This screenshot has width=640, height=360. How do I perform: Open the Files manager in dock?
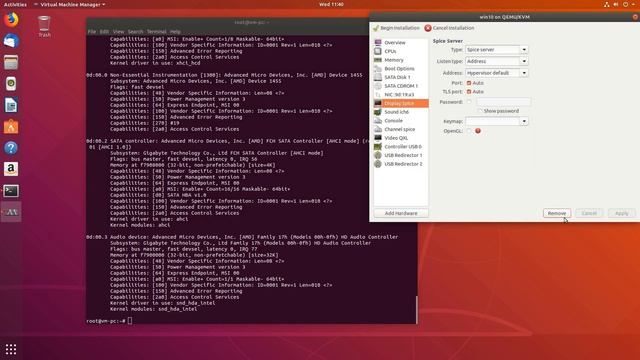coord(11,62)
